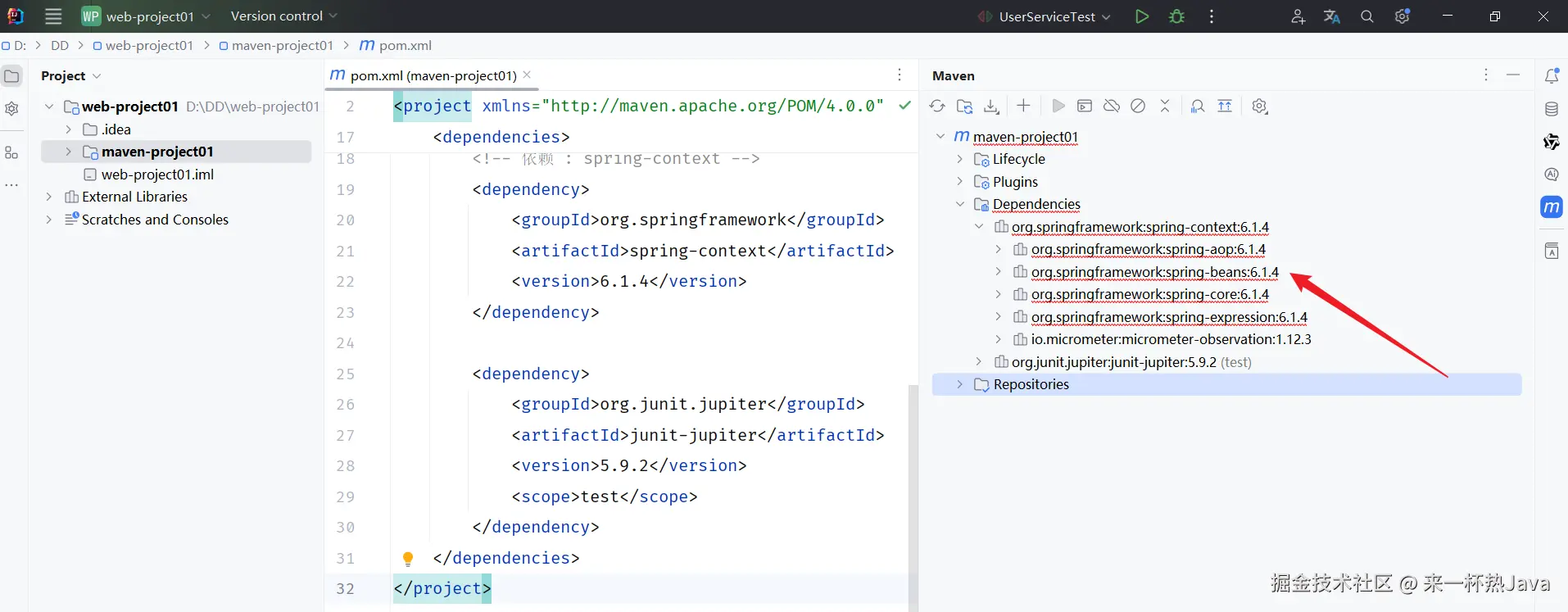The width and height of the screenshot is (1568, 612).
Task: Reload all Maven projects
Action: 937,107
